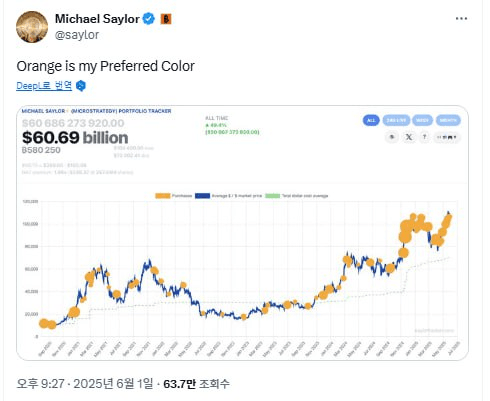This screenshot has width=490, height=401.
Task: Select the ALL time range tab
Action: point(371,120)
